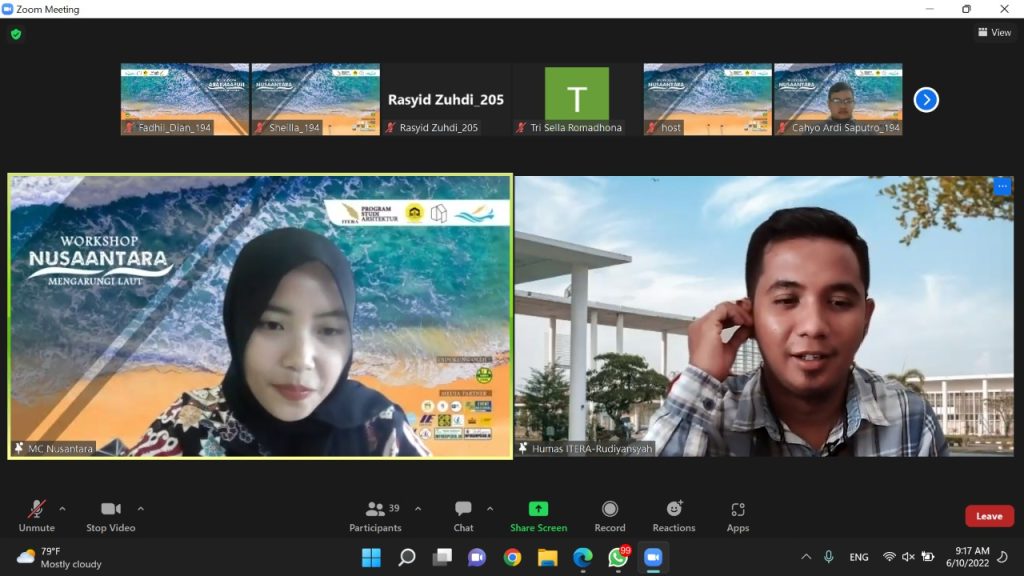1024x576 pixels.
Task: Start recording the meeting
Action: pos(610,516)
